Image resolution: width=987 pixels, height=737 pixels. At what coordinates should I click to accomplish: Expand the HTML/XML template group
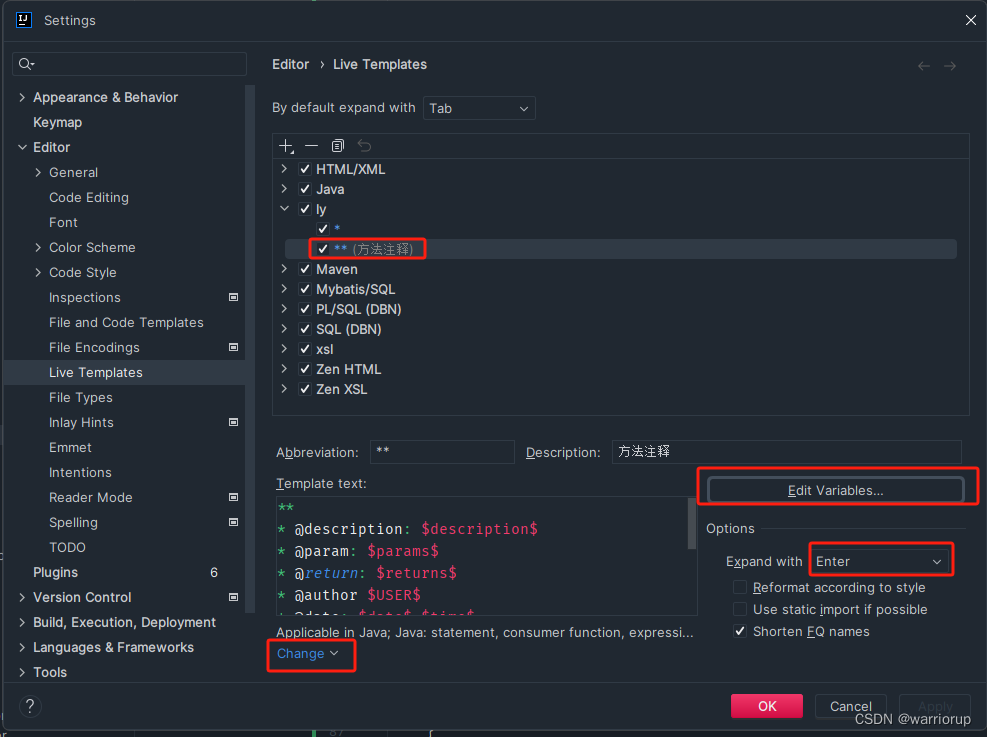coord(284,169)
